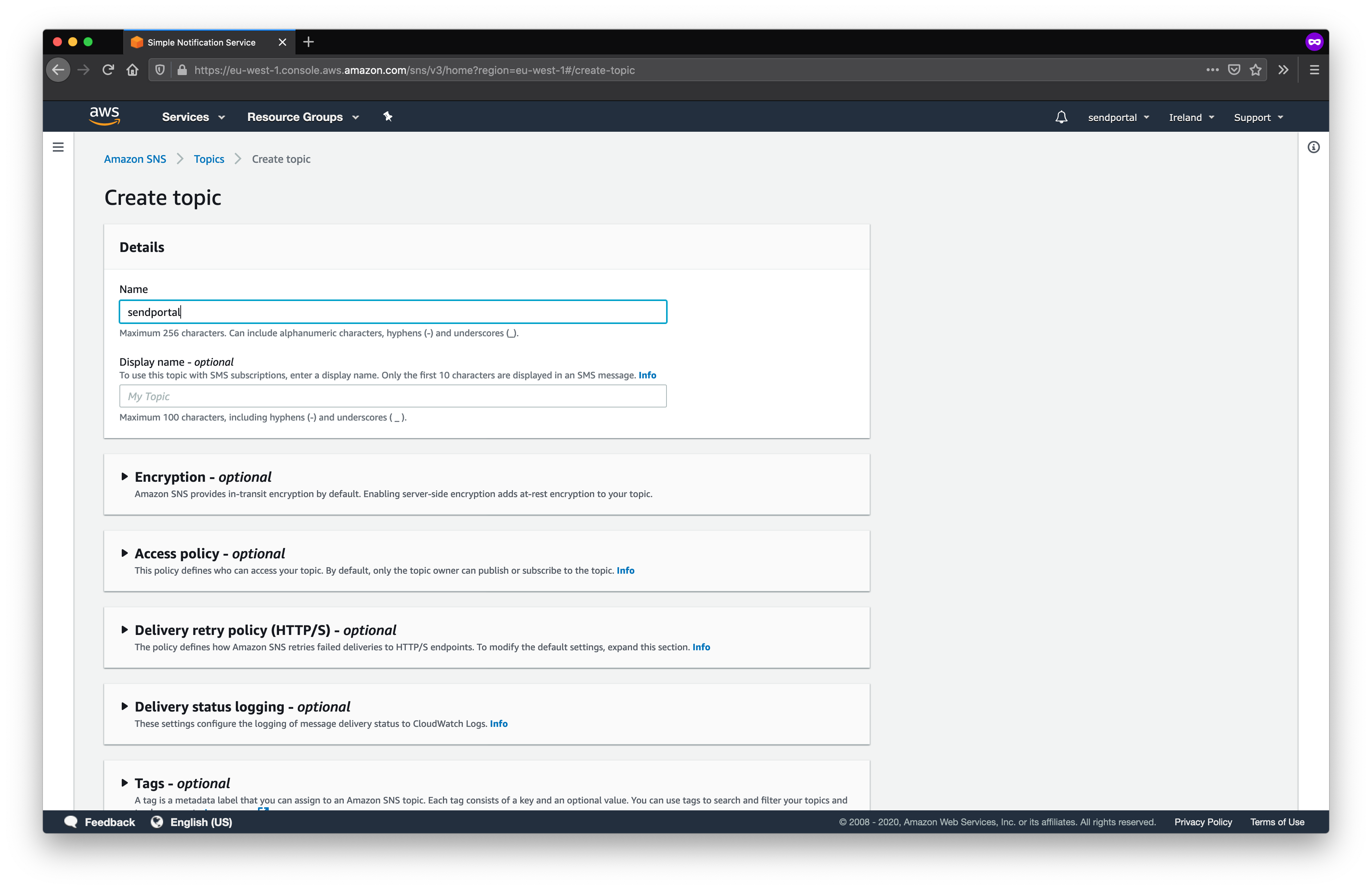This screenshot has height=890, width=1372.
Task: Bookmark this page with the star
Action: pos(1256,70)
